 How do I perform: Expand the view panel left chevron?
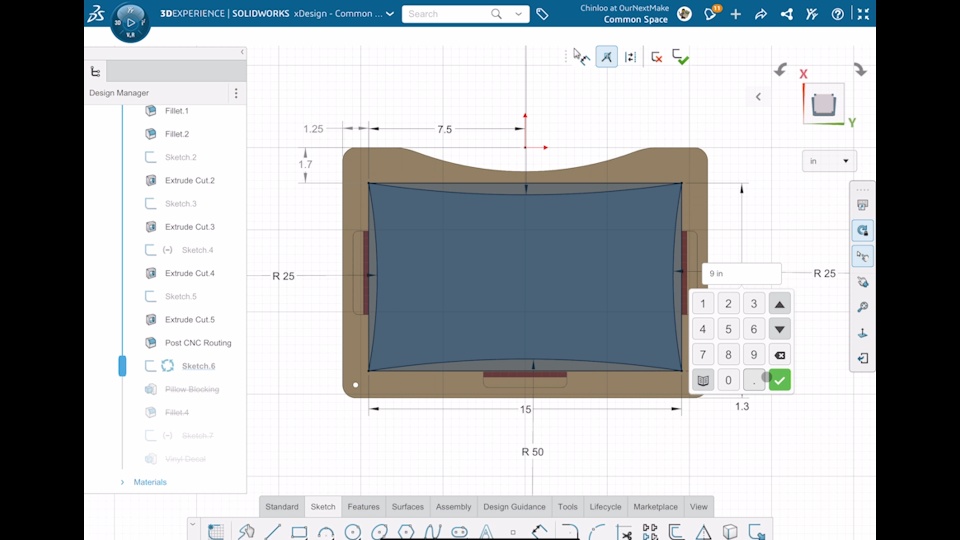(x=758, y=97)
